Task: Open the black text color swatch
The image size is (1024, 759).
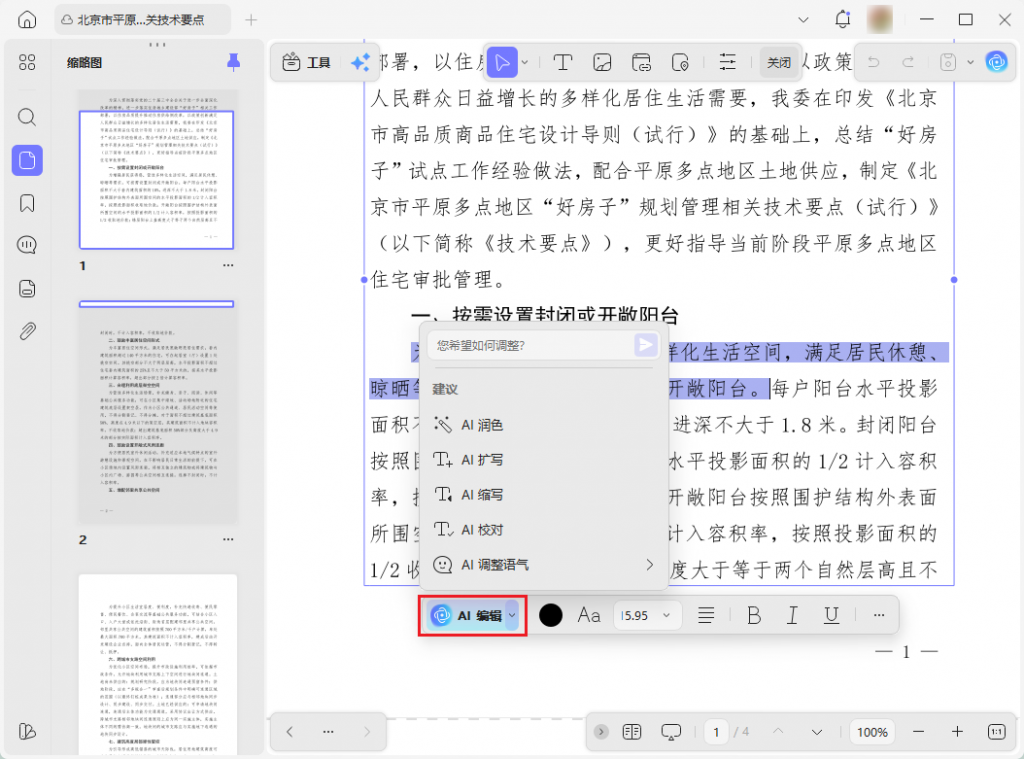Action: pyautogui.click(x=550, y=615)
